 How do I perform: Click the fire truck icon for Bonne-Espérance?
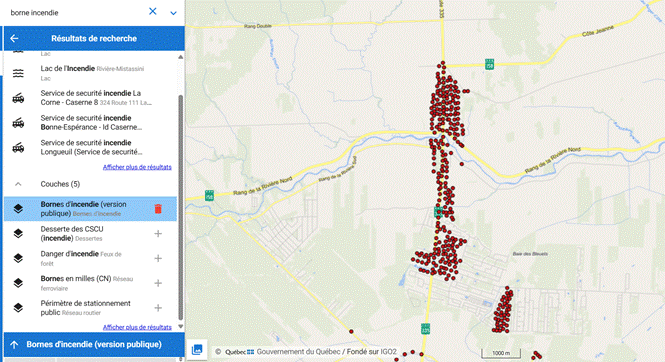(18, 123)
